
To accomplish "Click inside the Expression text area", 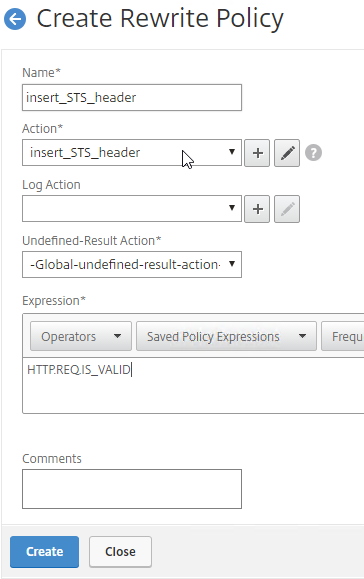I will click(193, 386).
